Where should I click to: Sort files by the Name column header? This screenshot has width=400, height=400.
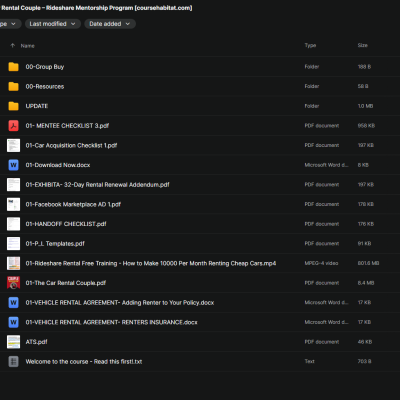[x=28, y=46]
